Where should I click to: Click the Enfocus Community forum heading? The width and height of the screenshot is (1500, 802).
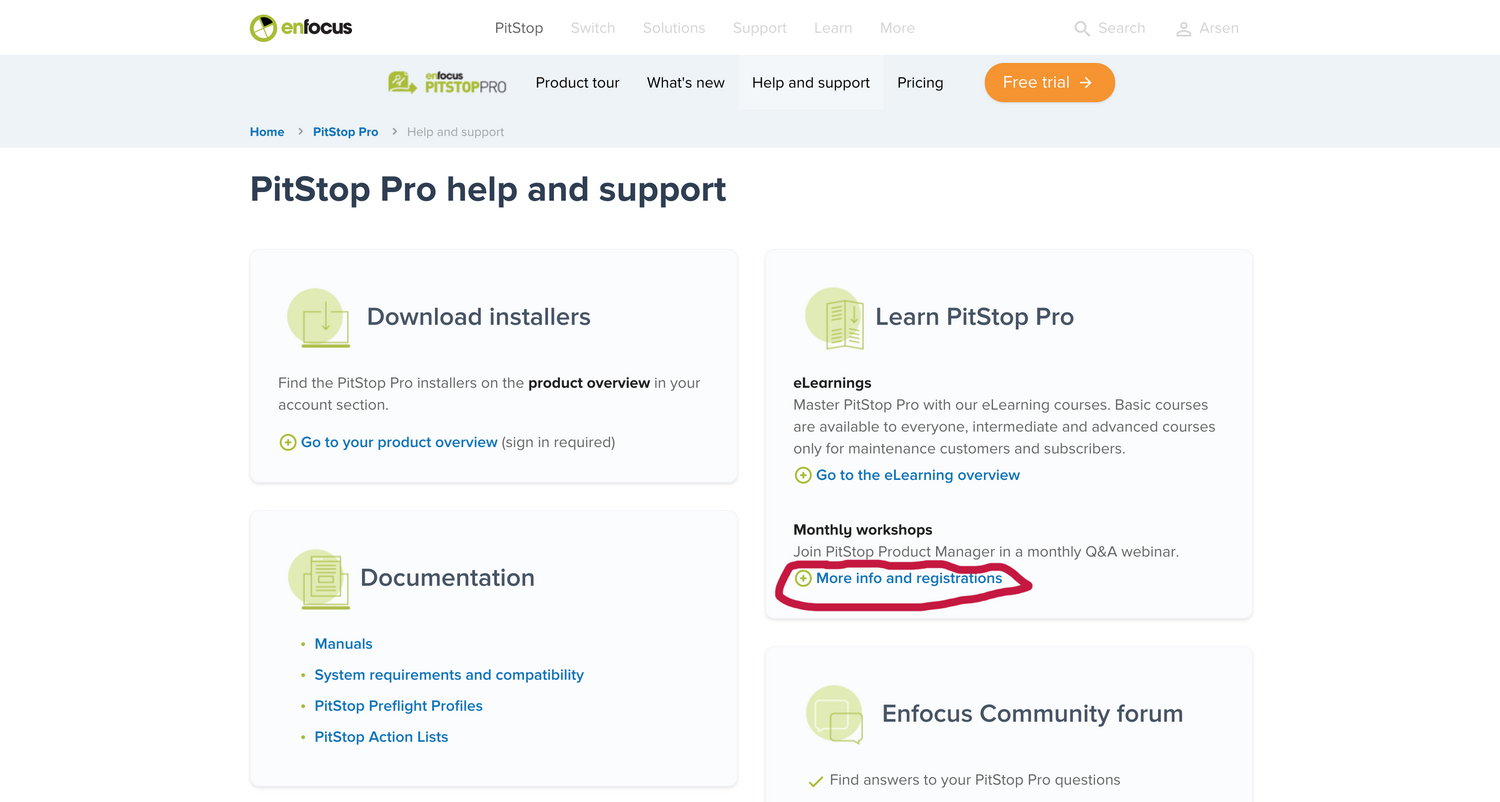tap(1032, 713)
